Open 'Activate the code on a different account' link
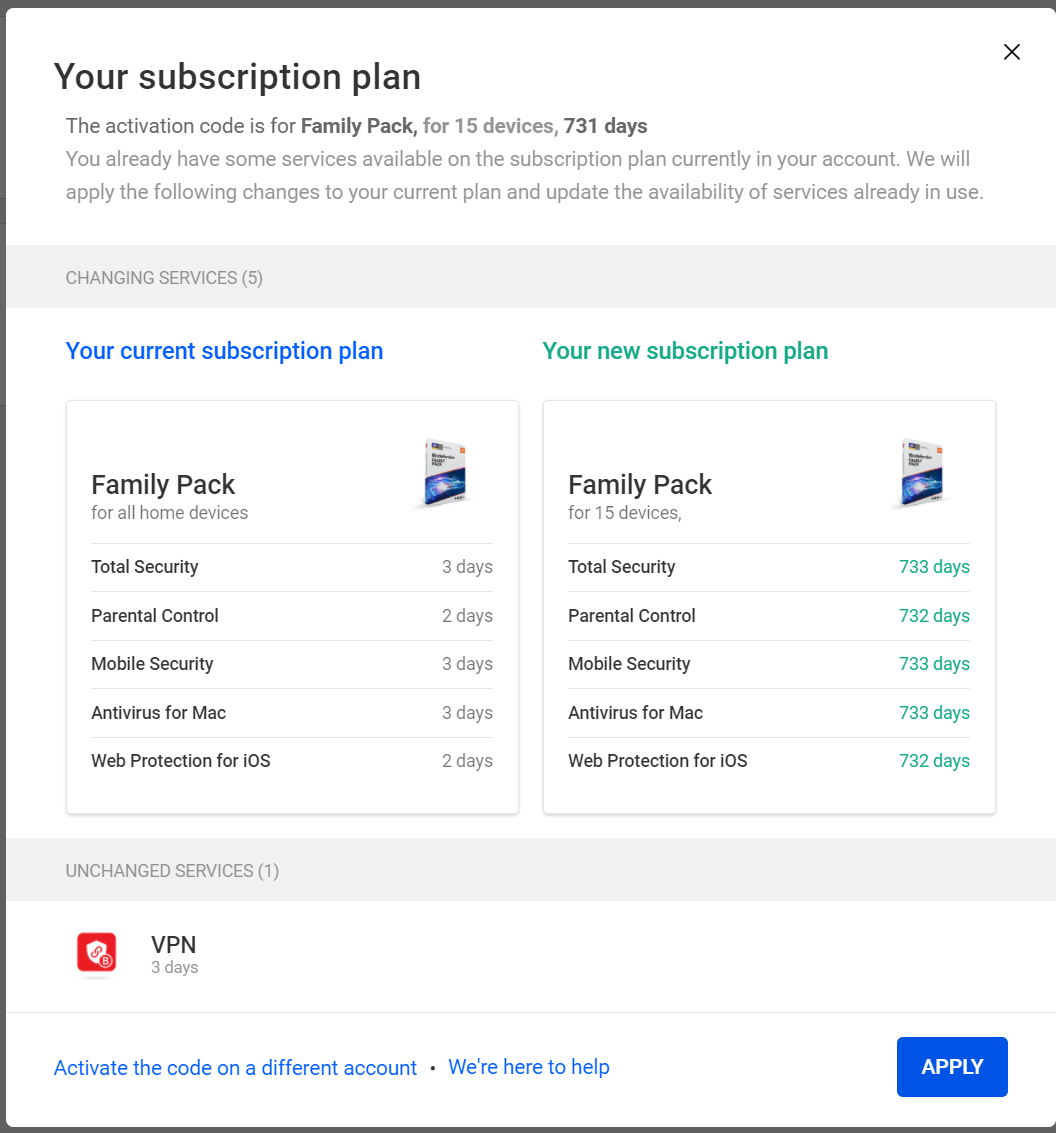 [235, 1068]
